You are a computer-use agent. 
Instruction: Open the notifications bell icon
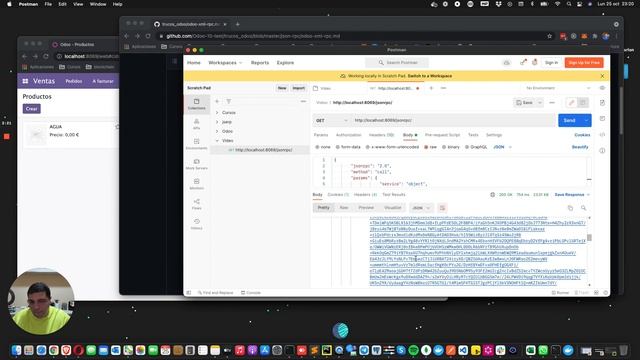click(x=535, y=62)
